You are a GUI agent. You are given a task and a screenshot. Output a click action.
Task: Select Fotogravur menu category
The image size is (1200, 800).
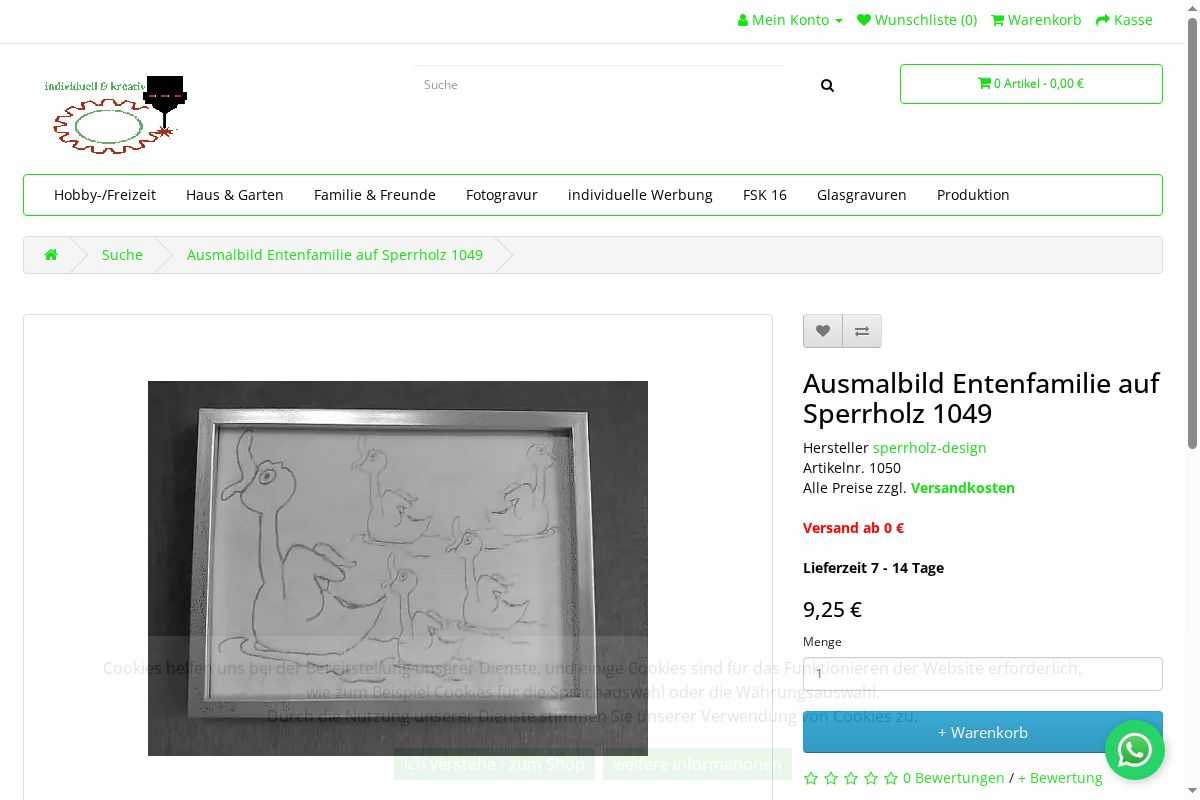tap(502, 195)
